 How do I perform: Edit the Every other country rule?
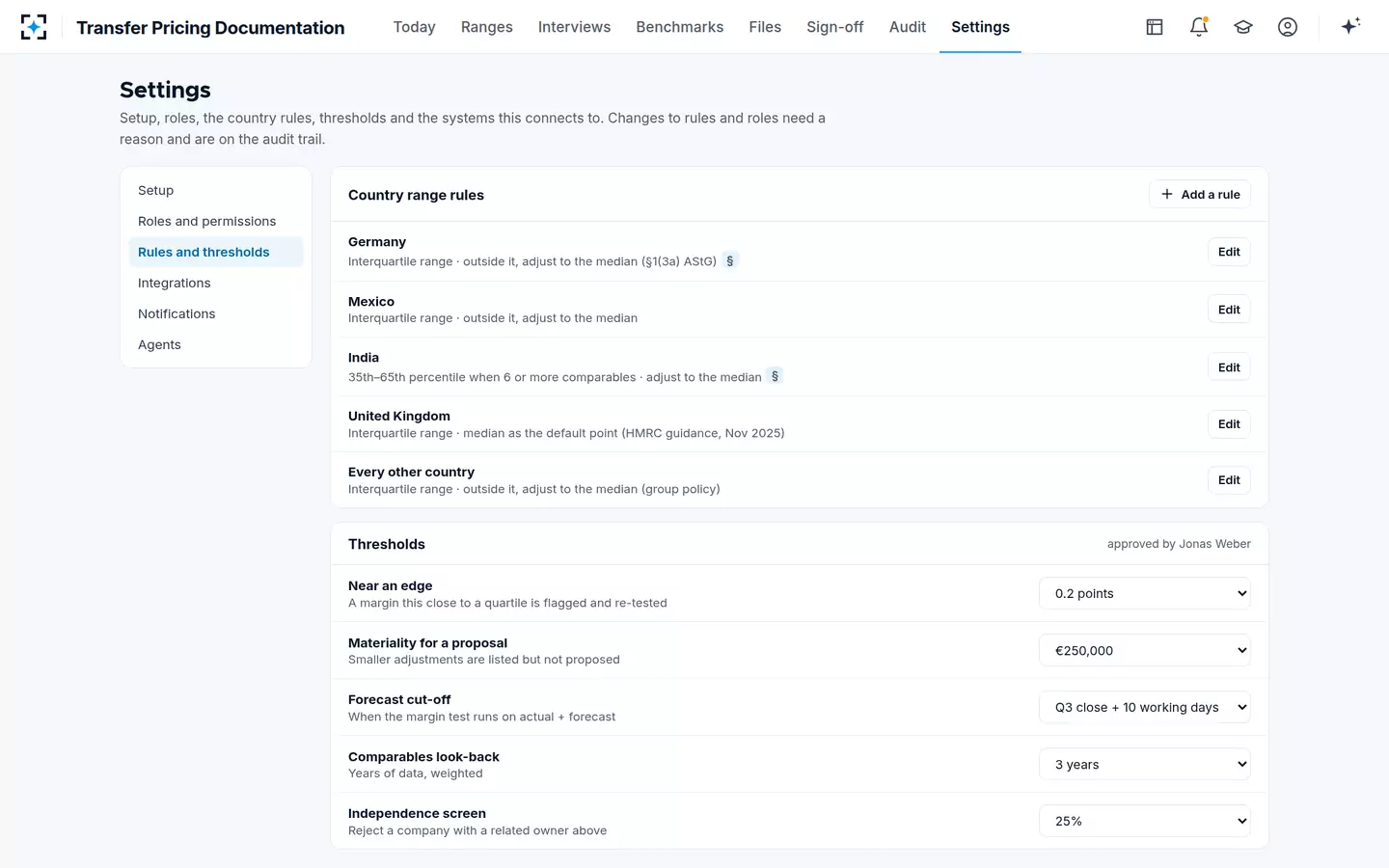(x=1229, y=480)
